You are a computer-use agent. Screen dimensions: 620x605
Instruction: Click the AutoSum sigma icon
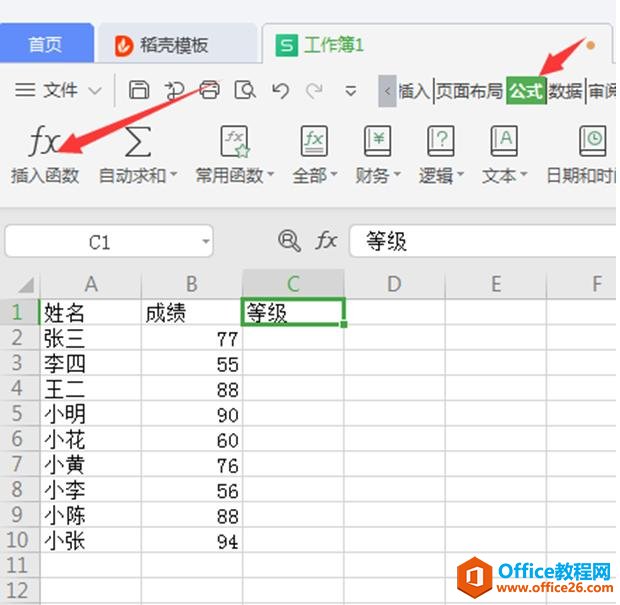[x=138, y=141]
